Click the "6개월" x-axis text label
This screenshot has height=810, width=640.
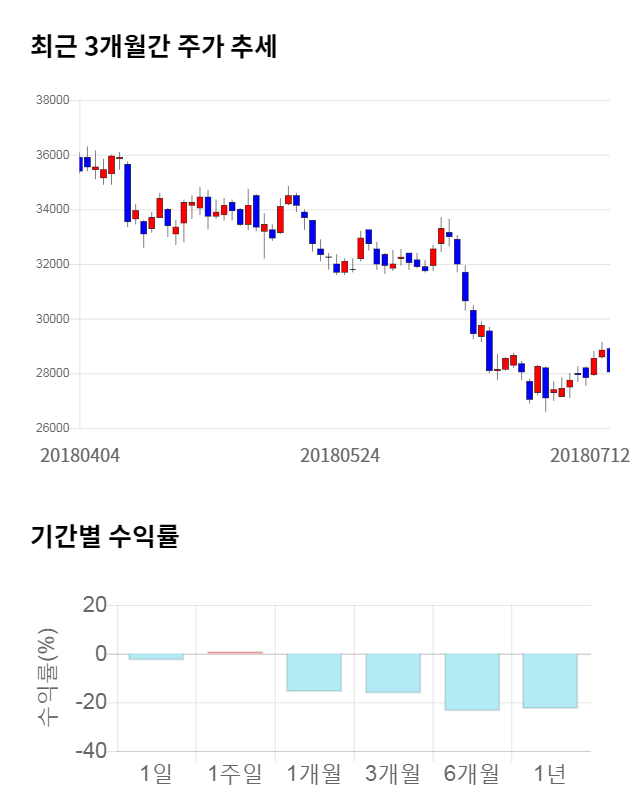tap(472, 774)
